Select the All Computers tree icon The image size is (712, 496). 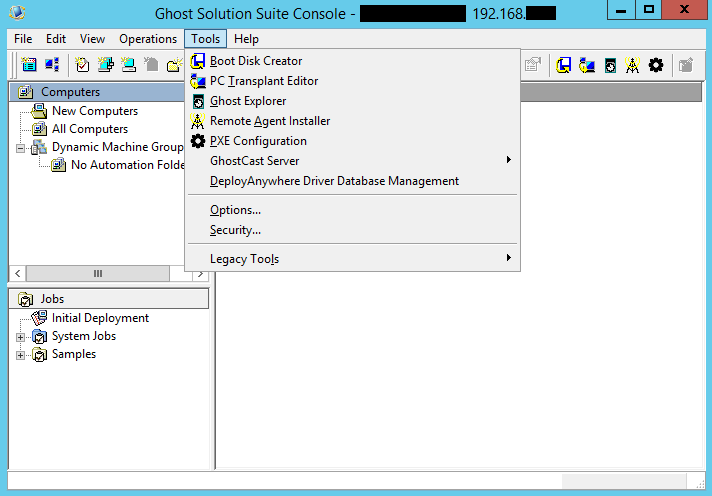(39, 129)
